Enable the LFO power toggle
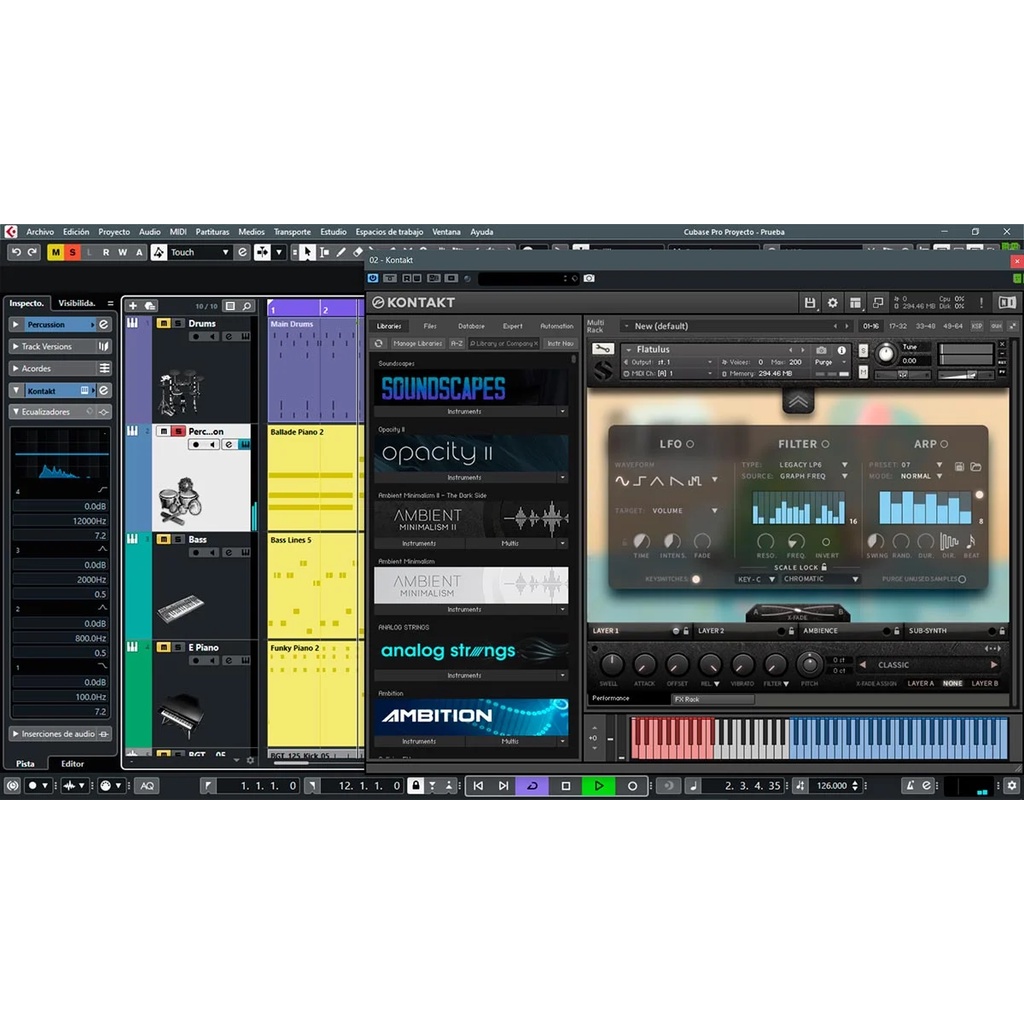The height and width of the screenshot is (1024, 1024). [x=690, y=444]
